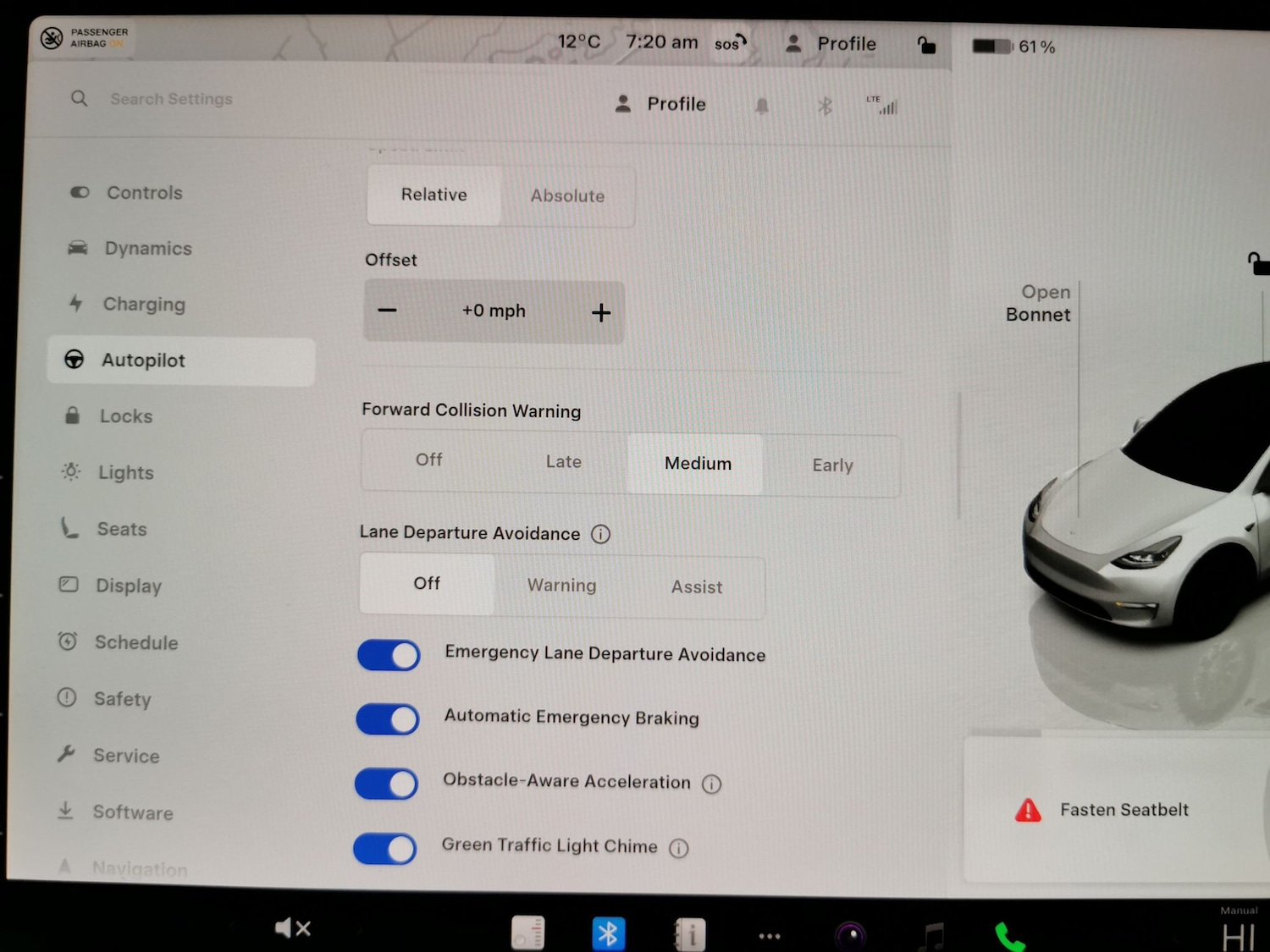Image resolution: width=1270 pixels, height=952 pixels.
Task: Turn off Automatic Emergency Braking
Action: click(388, 719)
